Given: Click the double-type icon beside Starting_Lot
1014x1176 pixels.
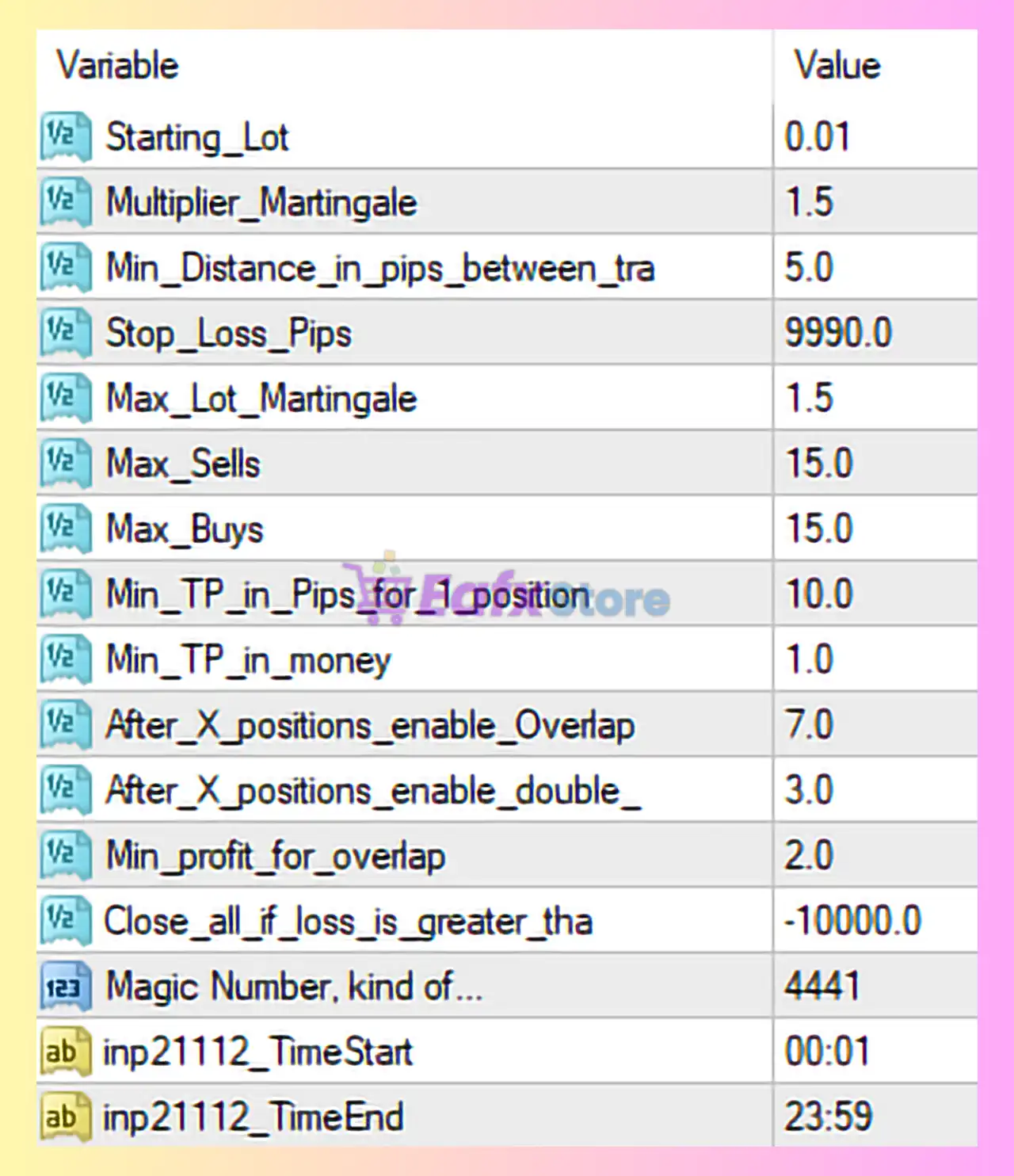Looking at the screenshot, I should pyautogui.click(x=66, y=137).
